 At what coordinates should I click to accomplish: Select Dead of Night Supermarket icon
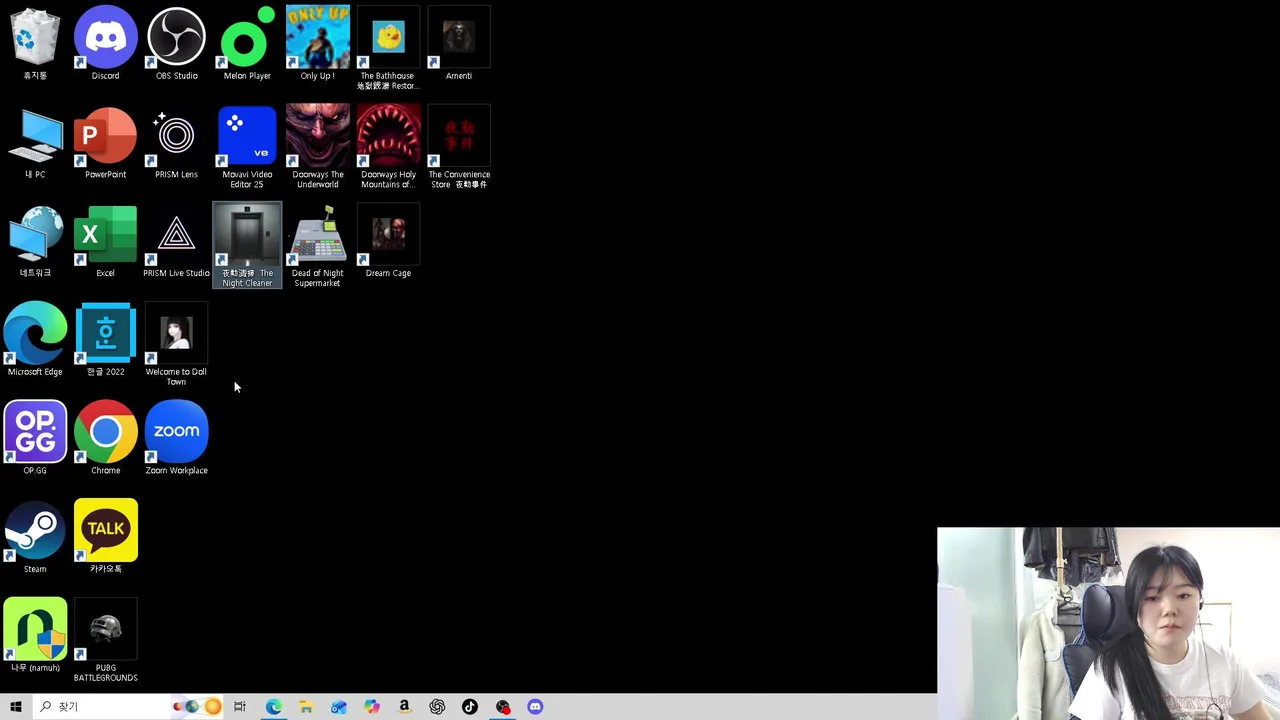point(317,245)
